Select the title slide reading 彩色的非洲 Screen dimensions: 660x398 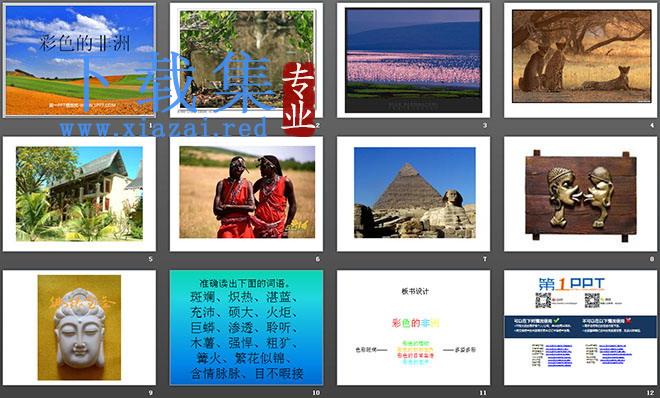(x=79, y=60)
